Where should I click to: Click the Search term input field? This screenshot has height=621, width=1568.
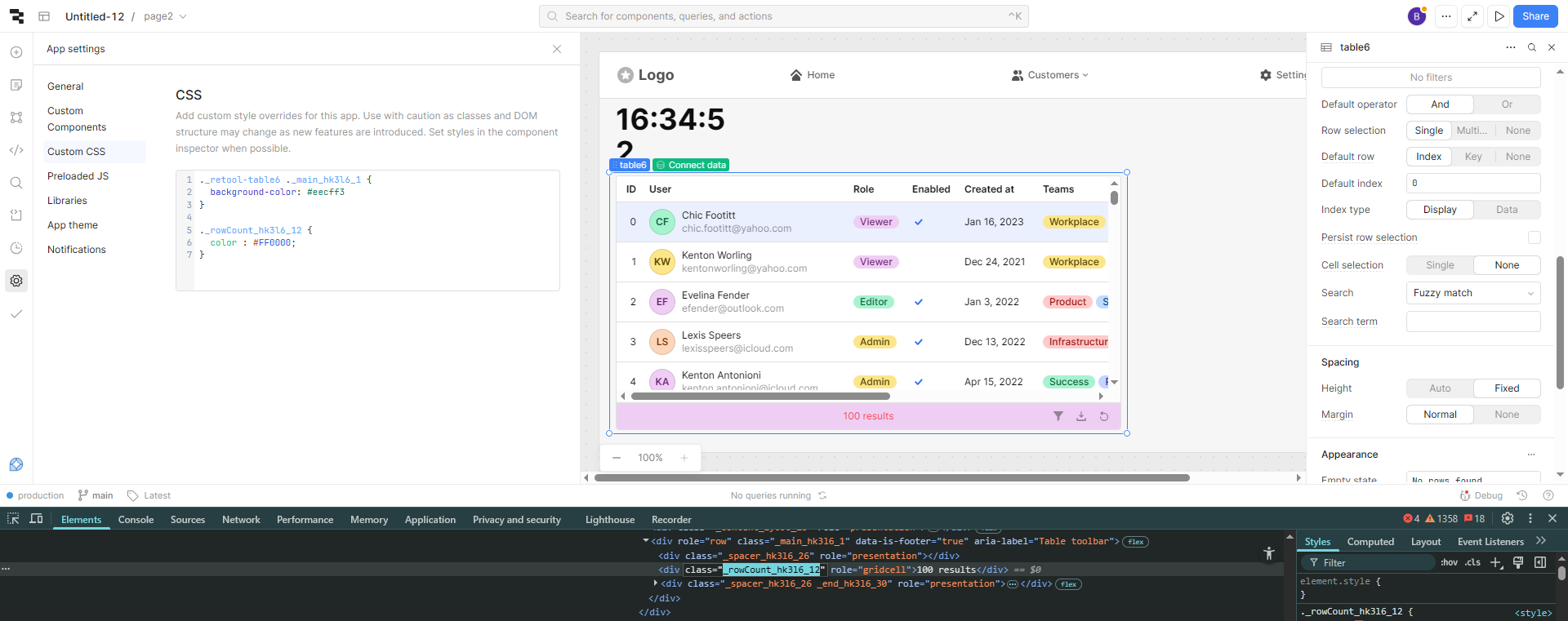1472,322
